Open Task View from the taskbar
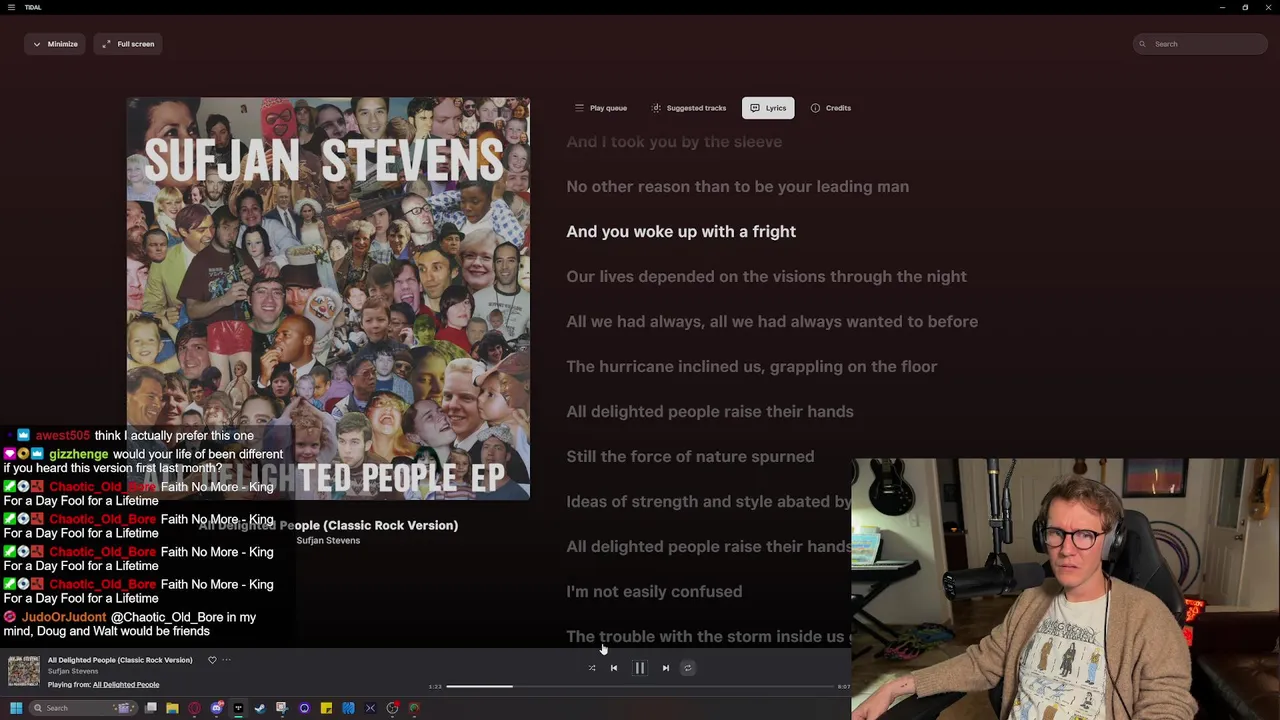Image resolution: width=1280 pixels, height=720 pixels. click(150, 708)
